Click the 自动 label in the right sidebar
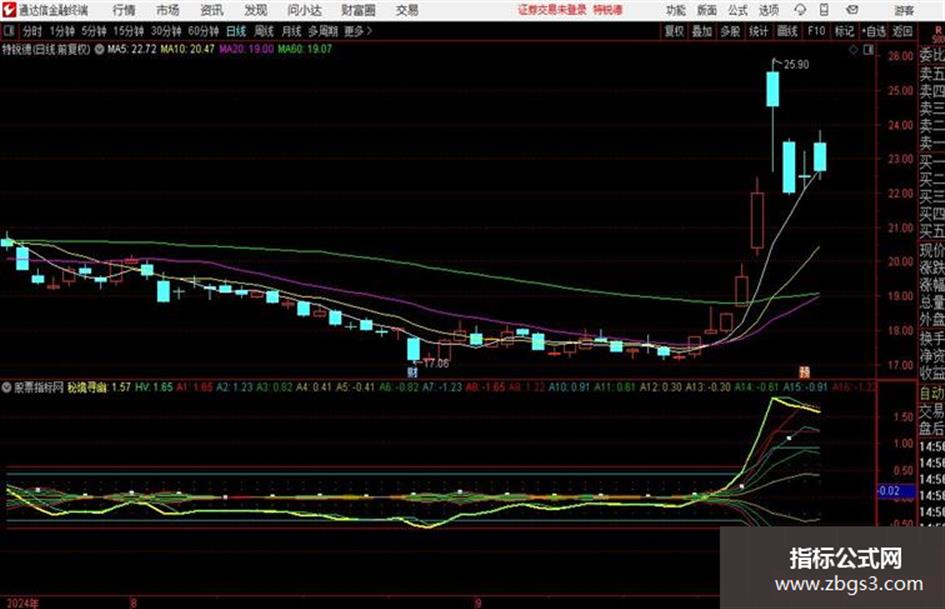 click(x=932, y=393)
